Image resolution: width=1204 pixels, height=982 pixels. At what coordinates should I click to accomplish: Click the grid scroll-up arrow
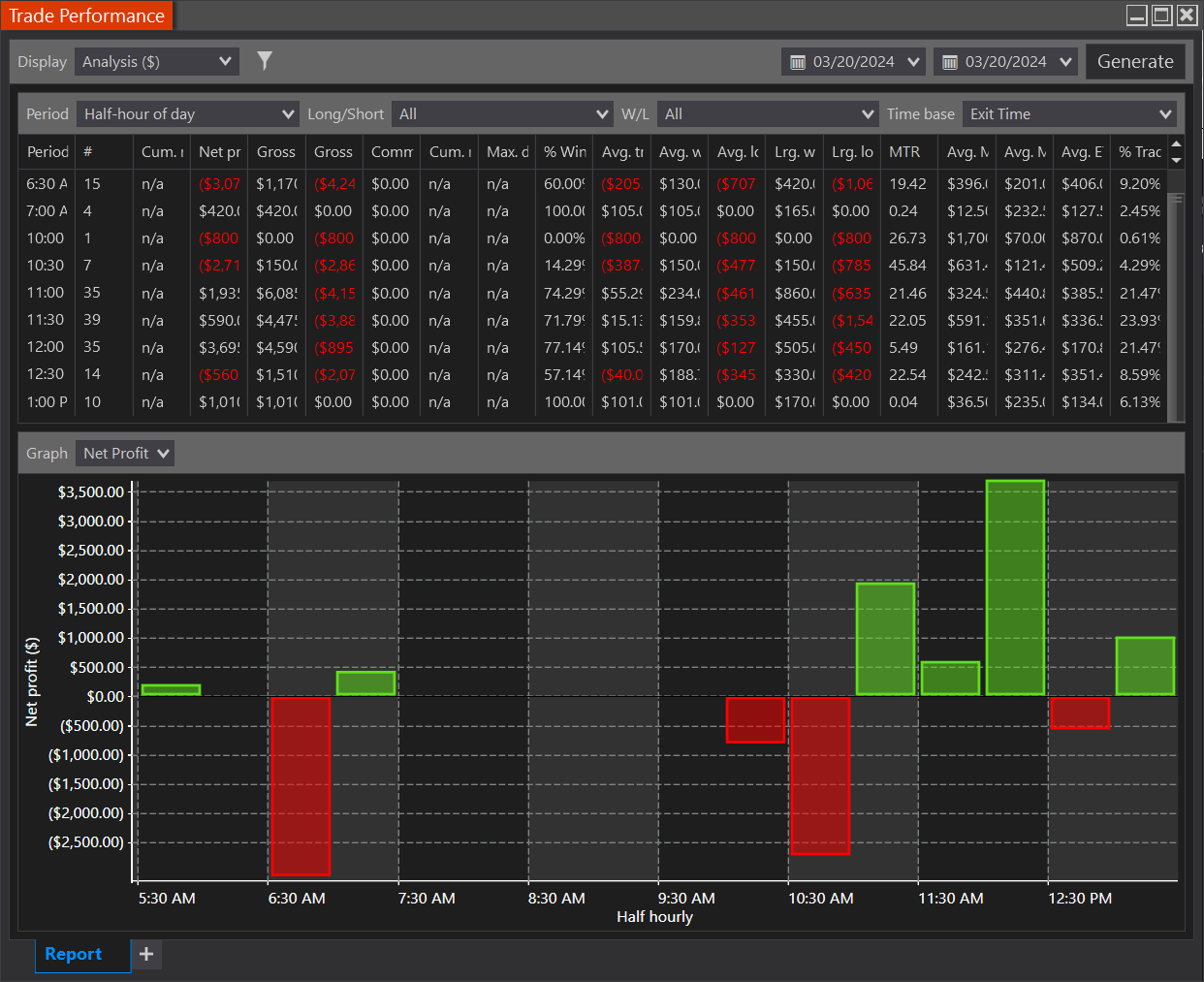pyautogui.click(x=1176, y=144)
